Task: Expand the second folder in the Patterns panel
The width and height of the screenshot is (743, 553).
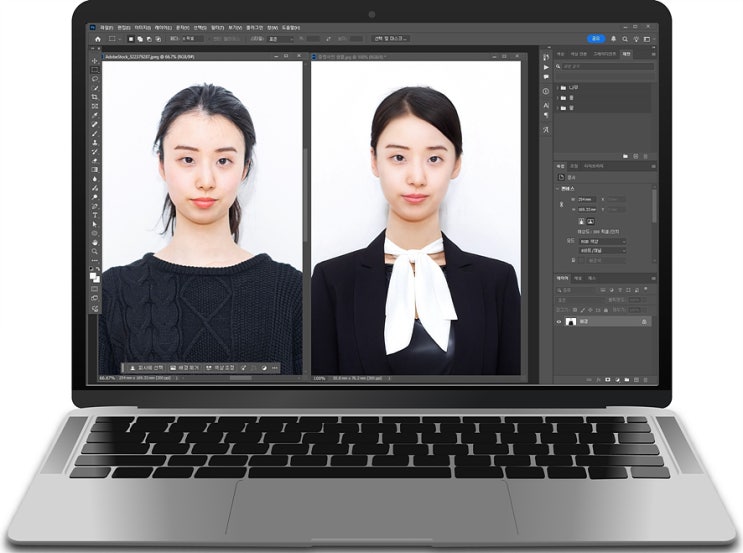Action: pyautogui.click(x=559, y=97)
